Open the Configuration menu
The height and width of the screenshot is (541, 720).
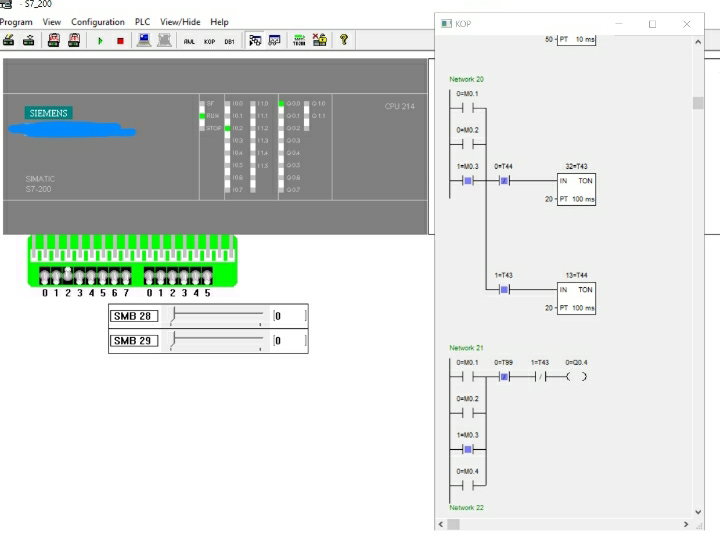coord(98,22)
